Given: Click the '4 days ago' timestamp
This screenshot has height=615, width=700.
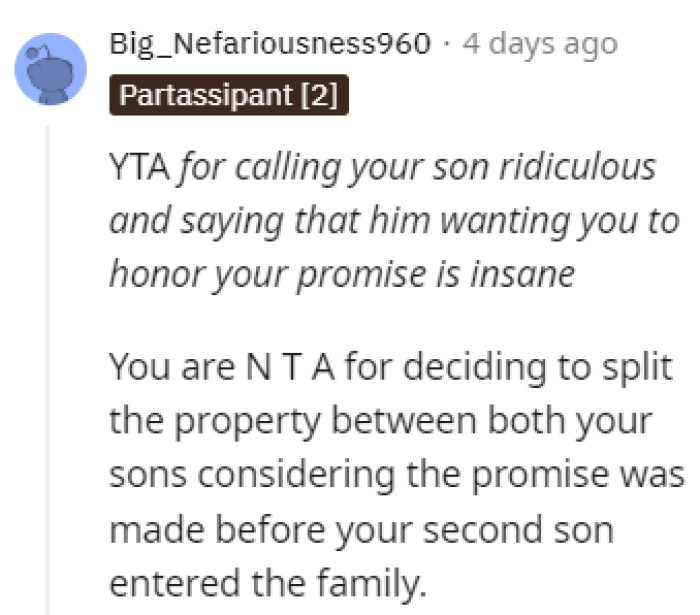Looking at the screenshot, I should pos(540,44).
